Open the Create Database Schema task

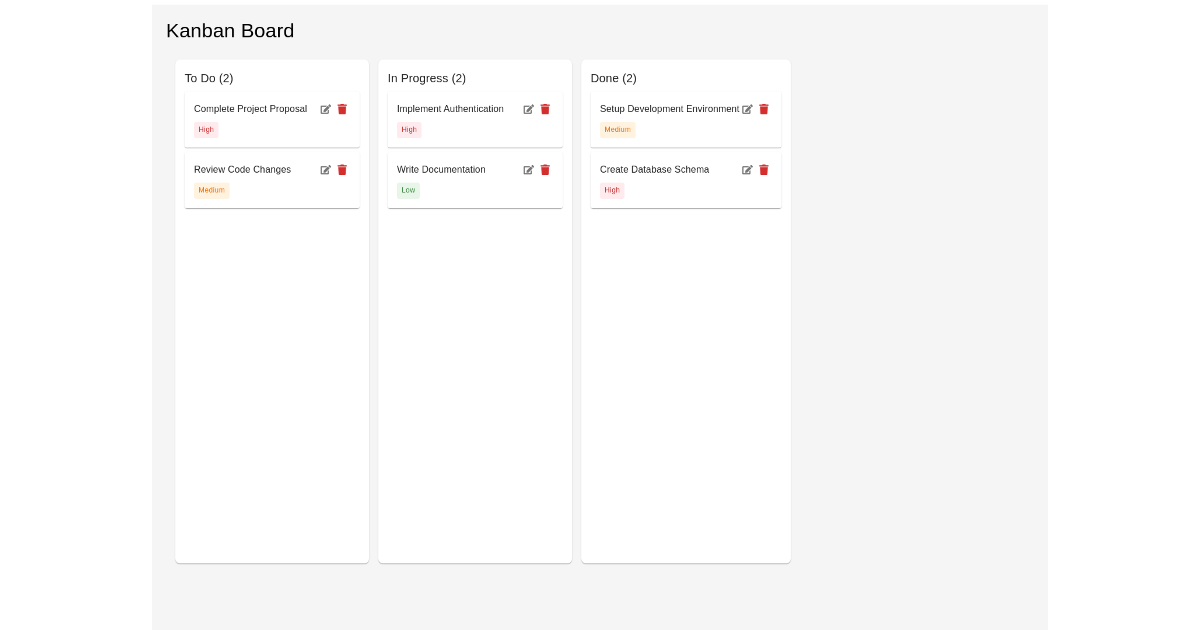click(x=654, y=170)
